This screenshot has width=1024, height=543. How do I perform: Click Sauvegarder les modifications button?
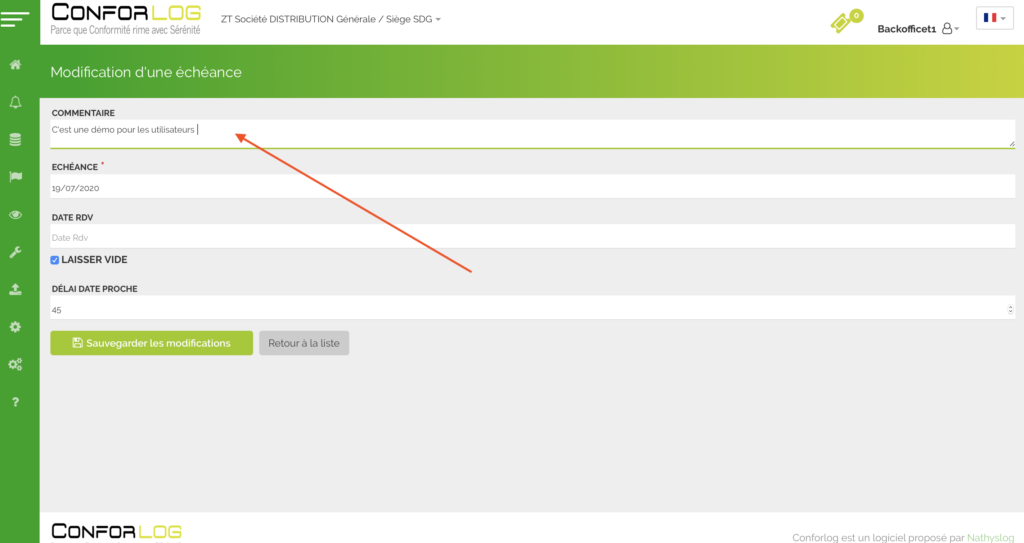151,343
